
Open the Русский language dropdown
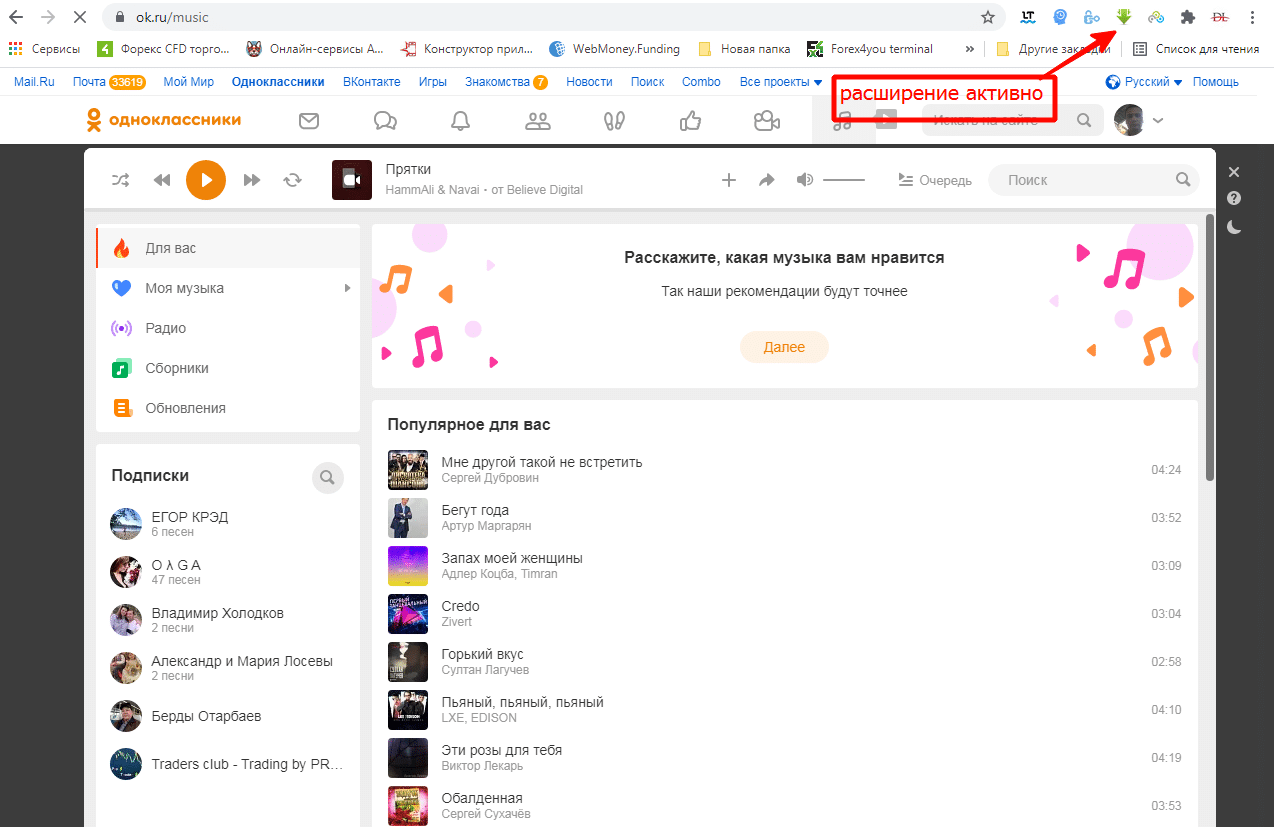(x=1145, y=82)
